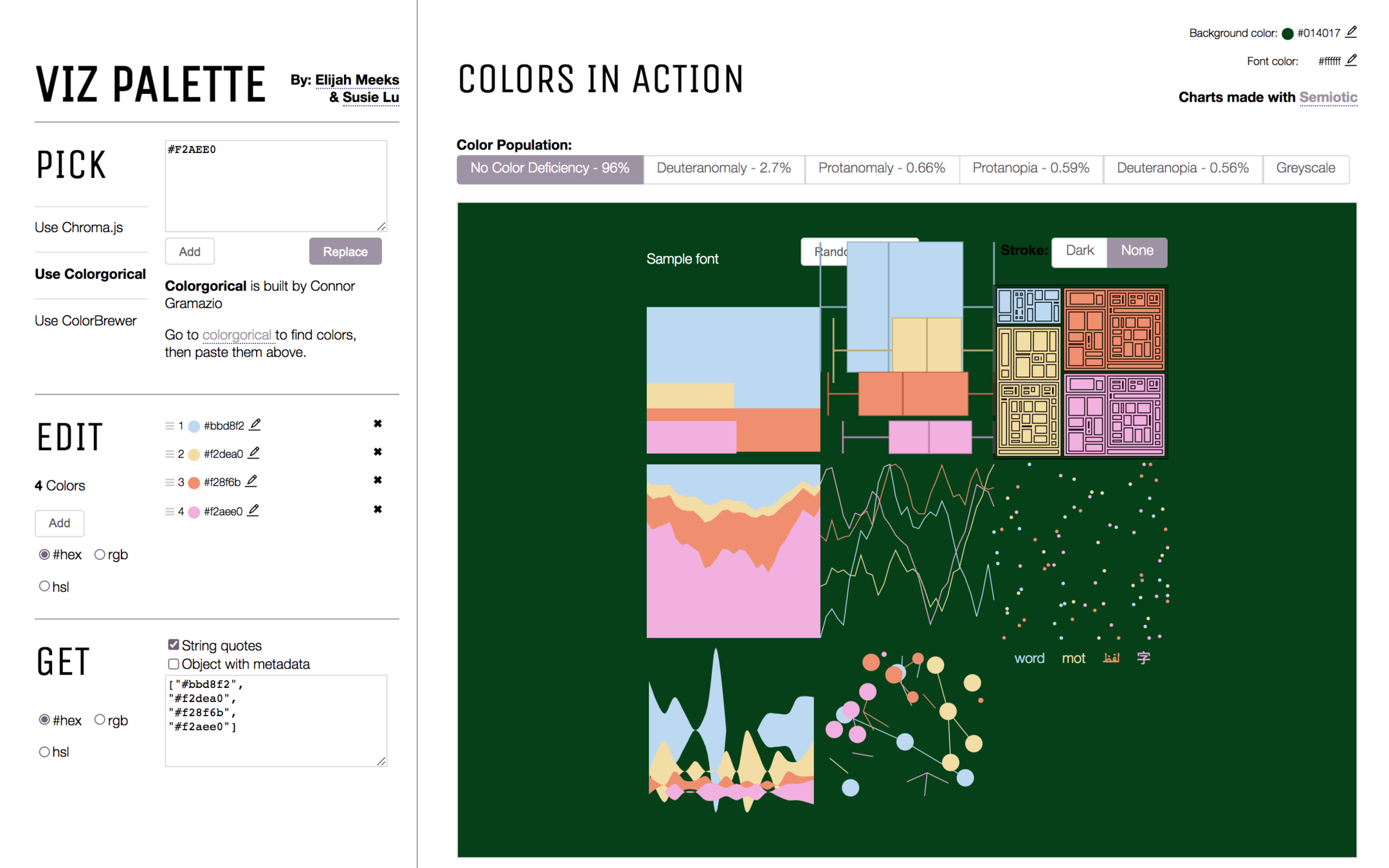This screenshot has height=868, width=1389.
Task: Open Use ColorBrewer option
Action: pos(86,321)
